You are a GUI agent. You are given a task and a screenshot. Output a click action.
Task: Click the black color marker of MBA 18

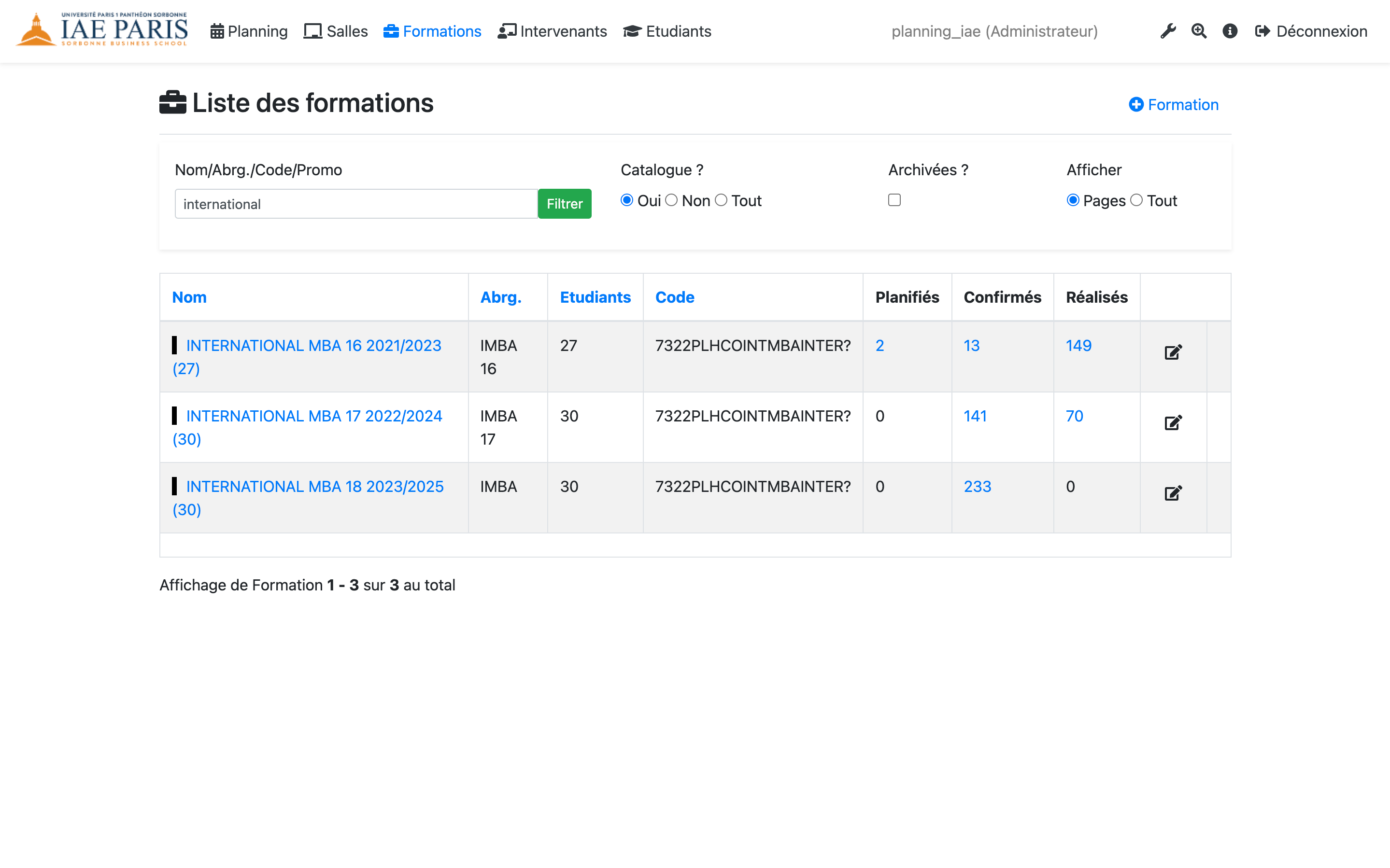click(x=174, y=487)
